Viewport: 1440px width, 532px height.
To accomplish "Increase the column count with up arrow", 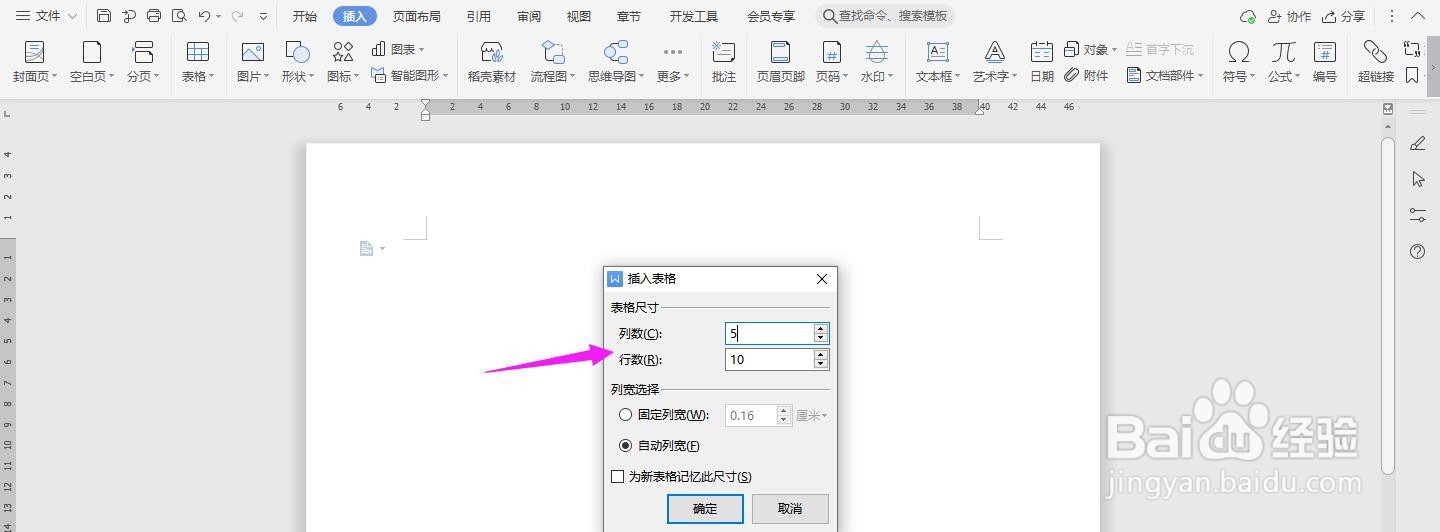I will click(821, 329).
